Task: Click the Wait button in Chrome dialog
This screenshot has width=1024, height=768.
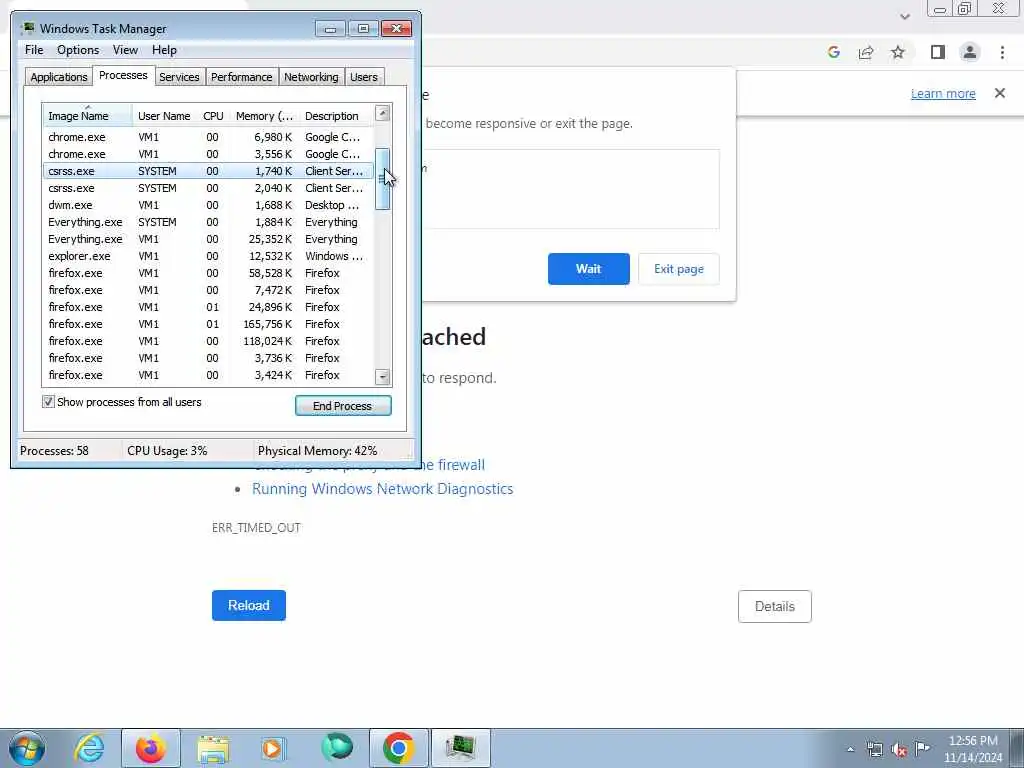Action: [588, 269]
